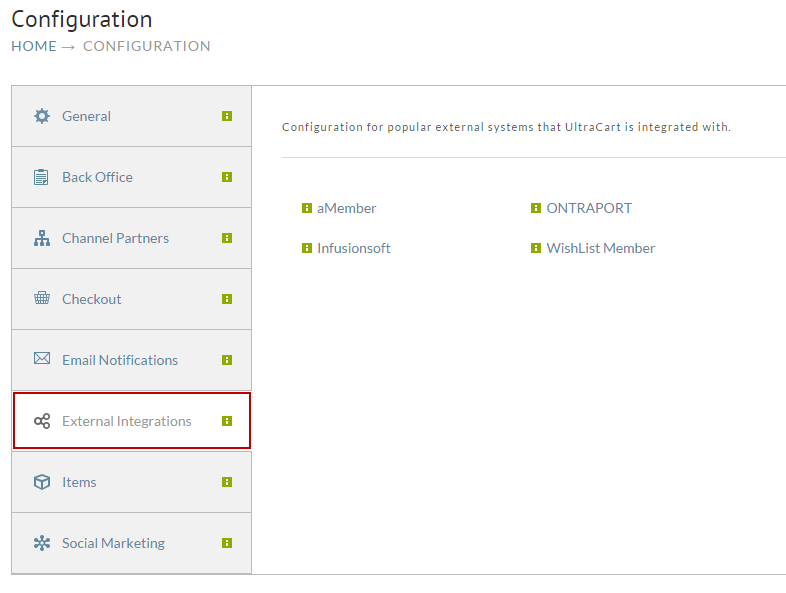Click the green info icon beside Items
This screenshot has height=593, width=786.
[227, 482]
